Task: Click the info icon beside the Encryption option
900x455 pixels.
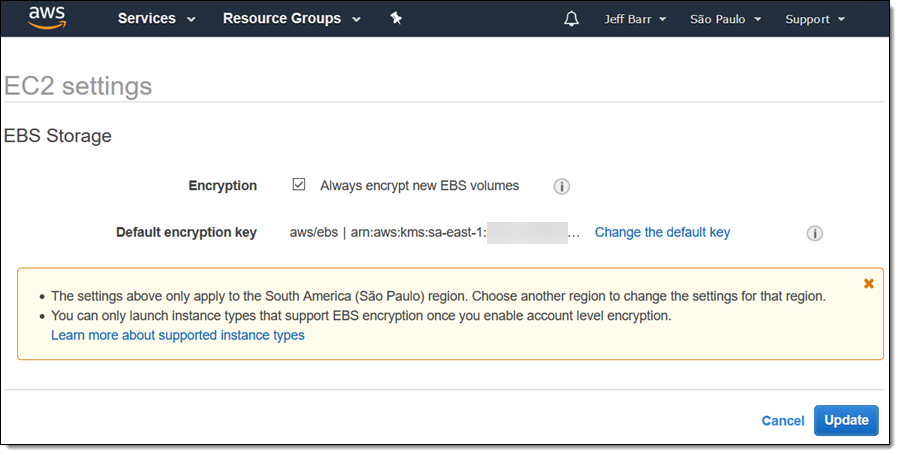Action: 562,186
